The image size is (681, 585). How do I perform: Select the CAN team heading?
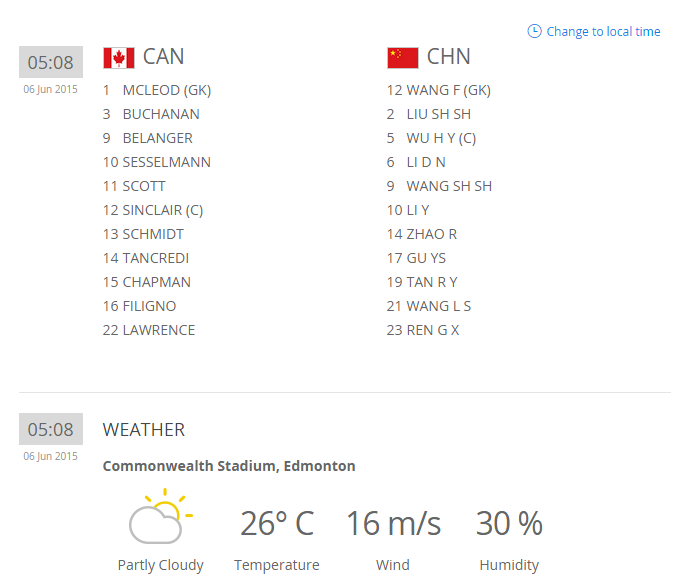coord(164,56)
